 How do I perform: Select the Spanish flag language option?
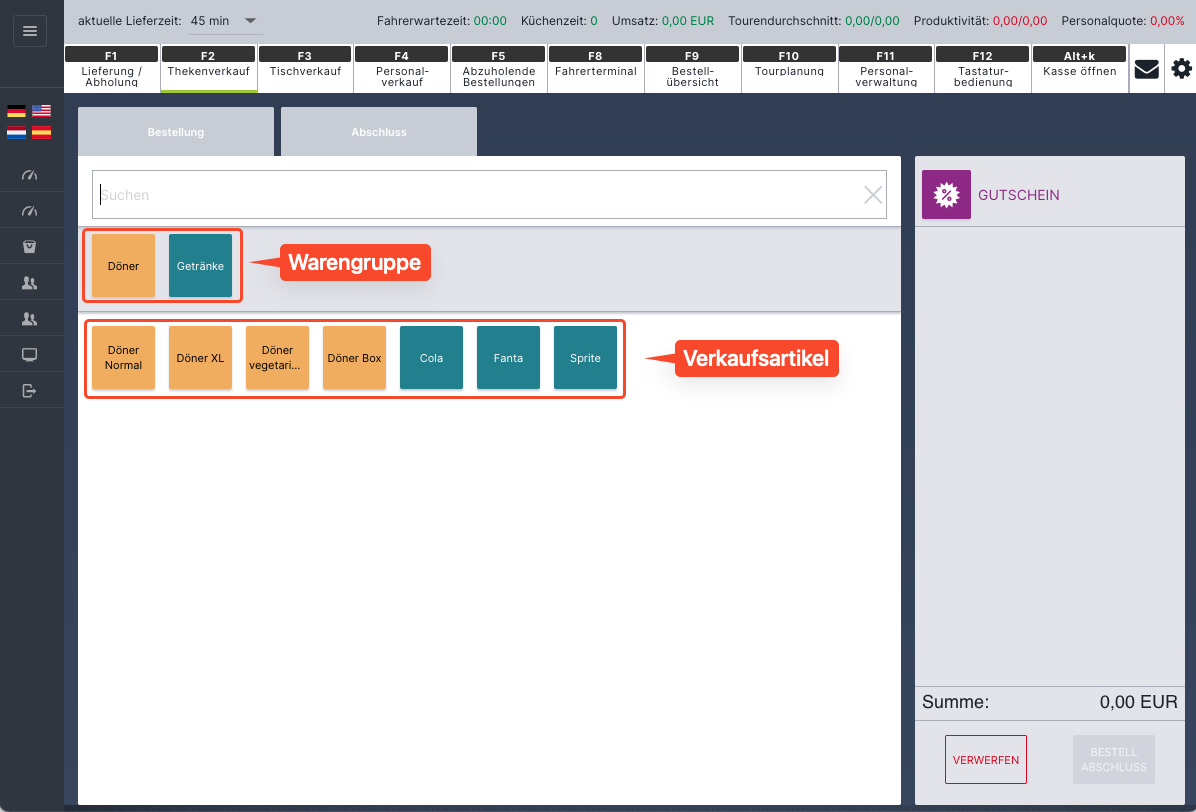(x=41, y=132)
